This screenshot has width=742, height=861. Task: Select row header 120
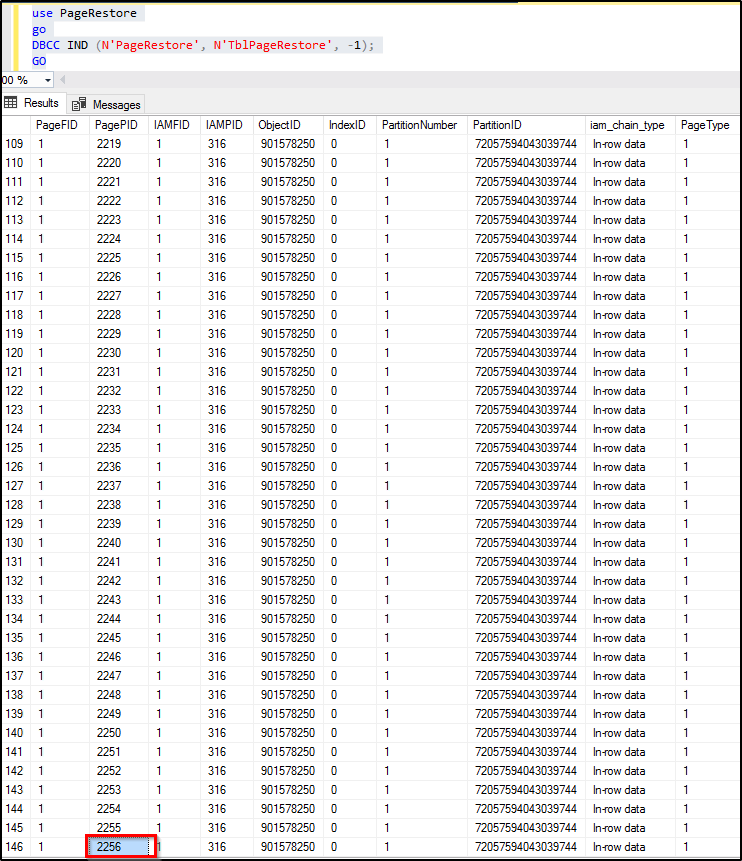coord(15,353)
